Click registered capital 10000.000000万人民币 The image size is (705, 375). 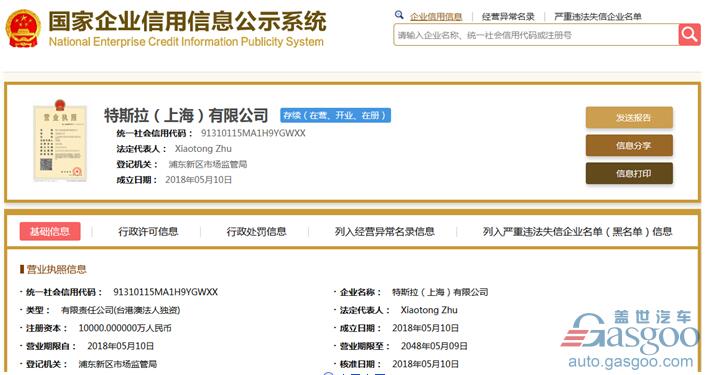[125, 328]
